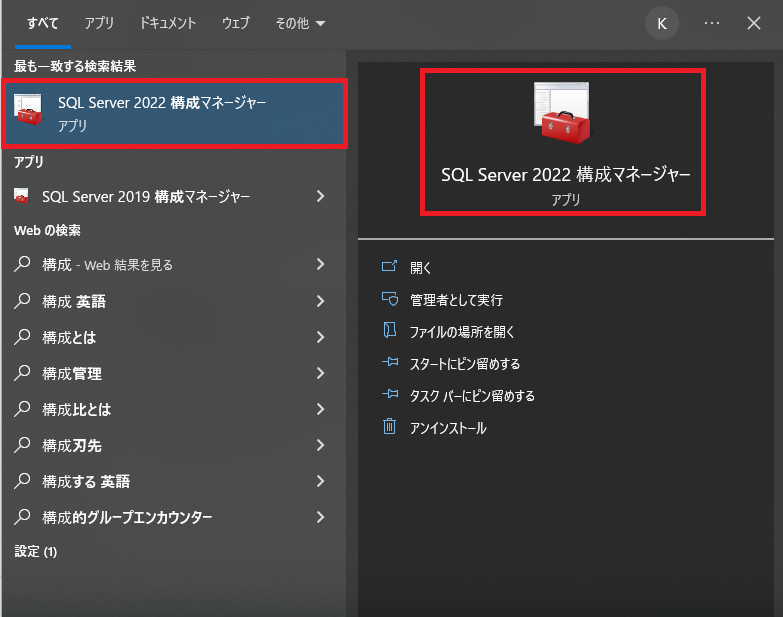The width and height of the screenshot is (783, 617).
Task: Select the 構成的グループエンカウンター suggestion
Action: pos(127,517)
